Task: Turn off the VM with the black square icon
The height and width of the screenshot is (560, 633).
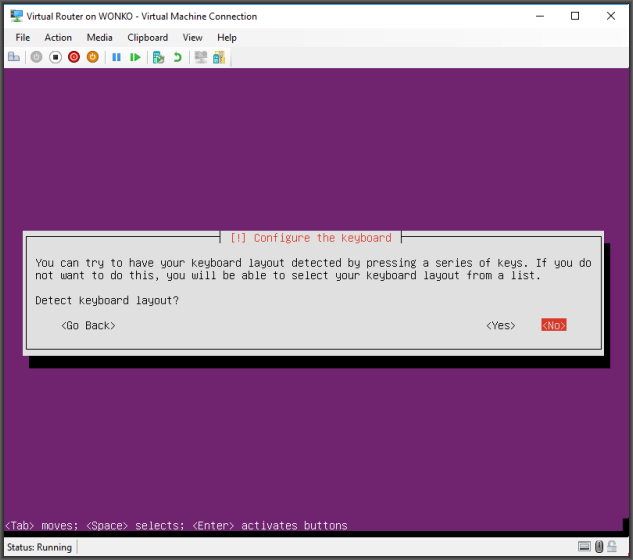Action: (x=55, y=57)
